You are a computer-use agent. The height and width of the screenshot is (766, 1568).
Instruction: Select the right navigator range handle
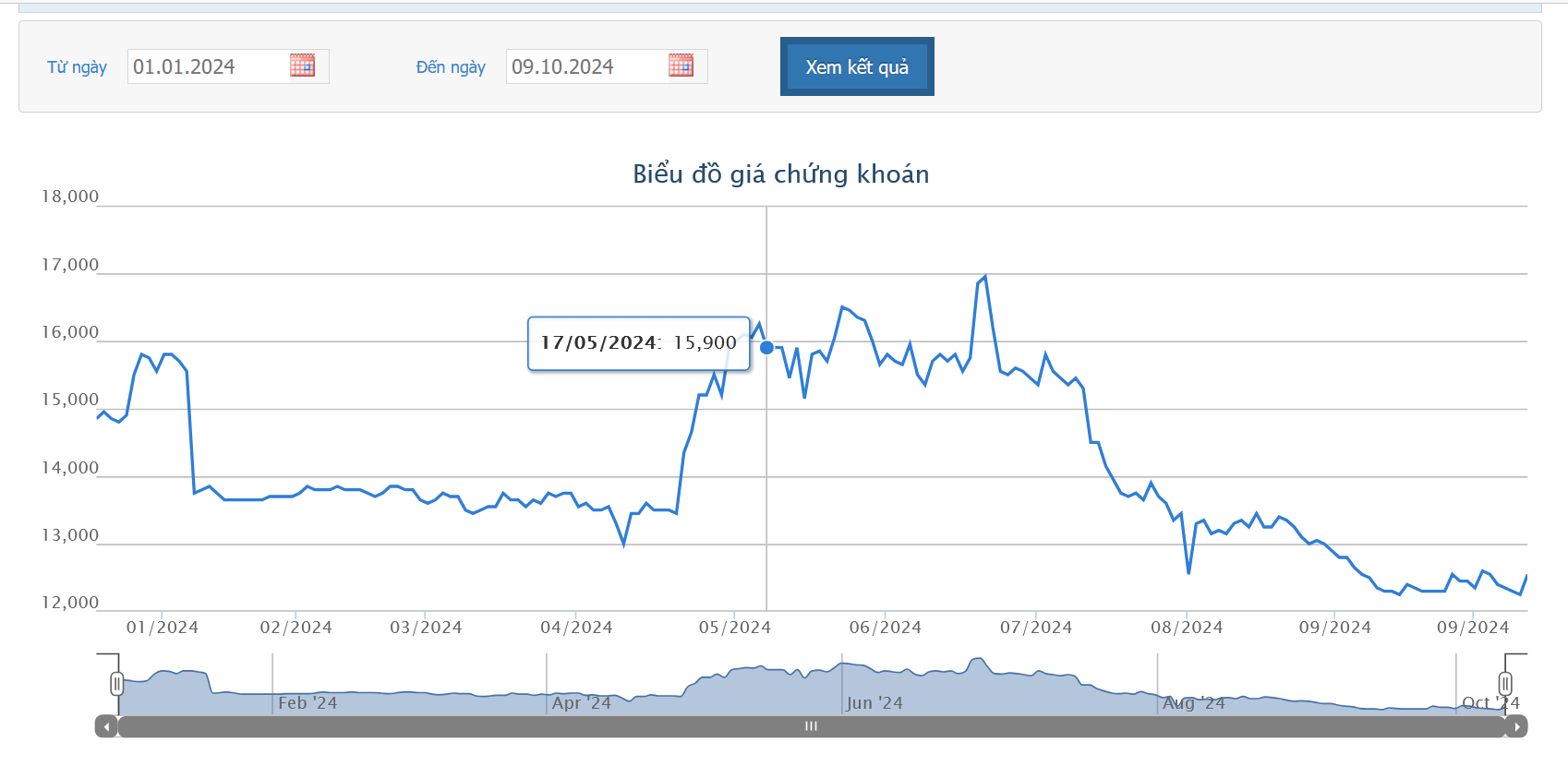coord(1505,684)
